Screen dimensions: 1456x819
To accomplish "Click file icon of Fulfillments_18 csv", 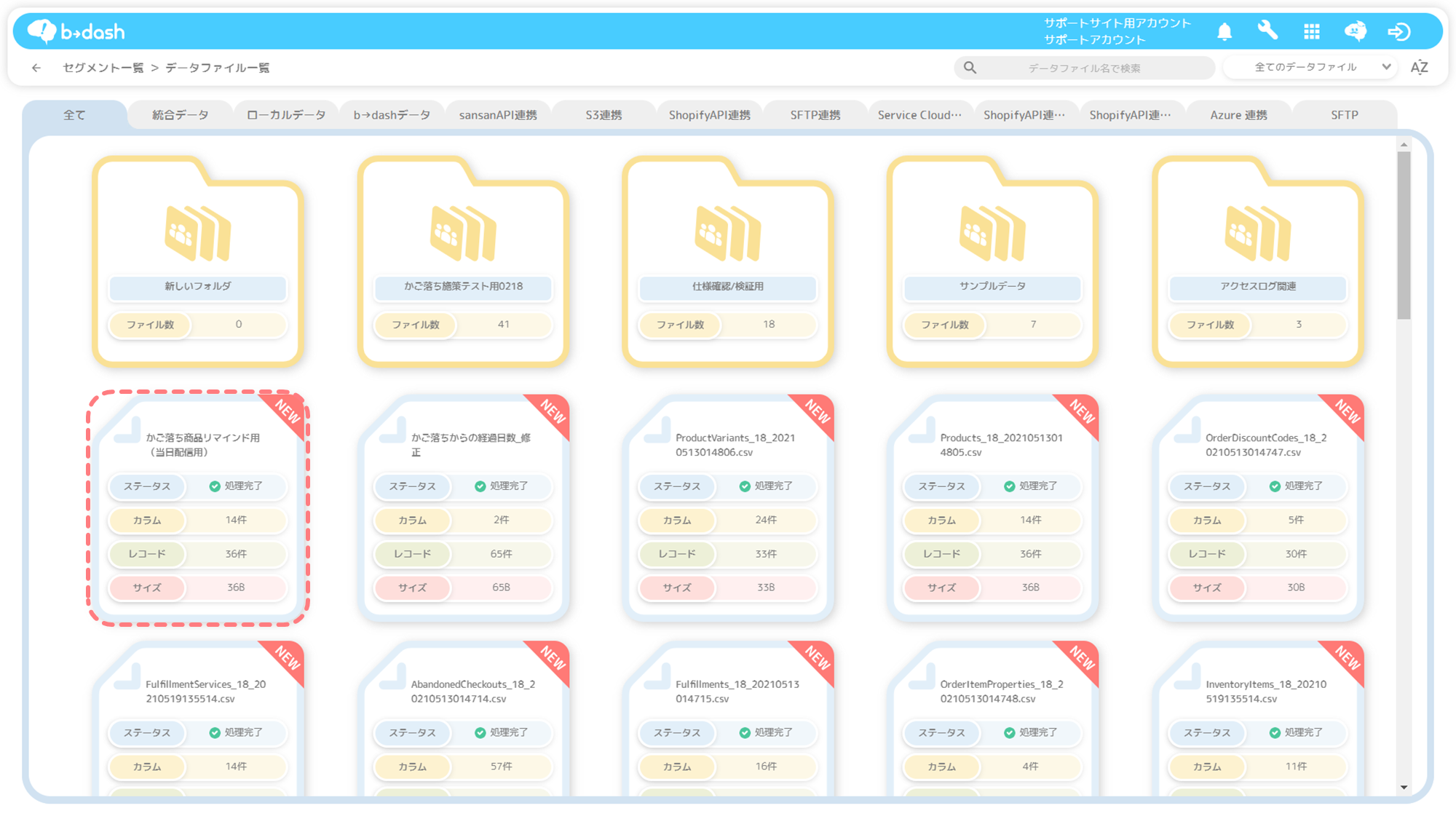I will click(657, 677).
